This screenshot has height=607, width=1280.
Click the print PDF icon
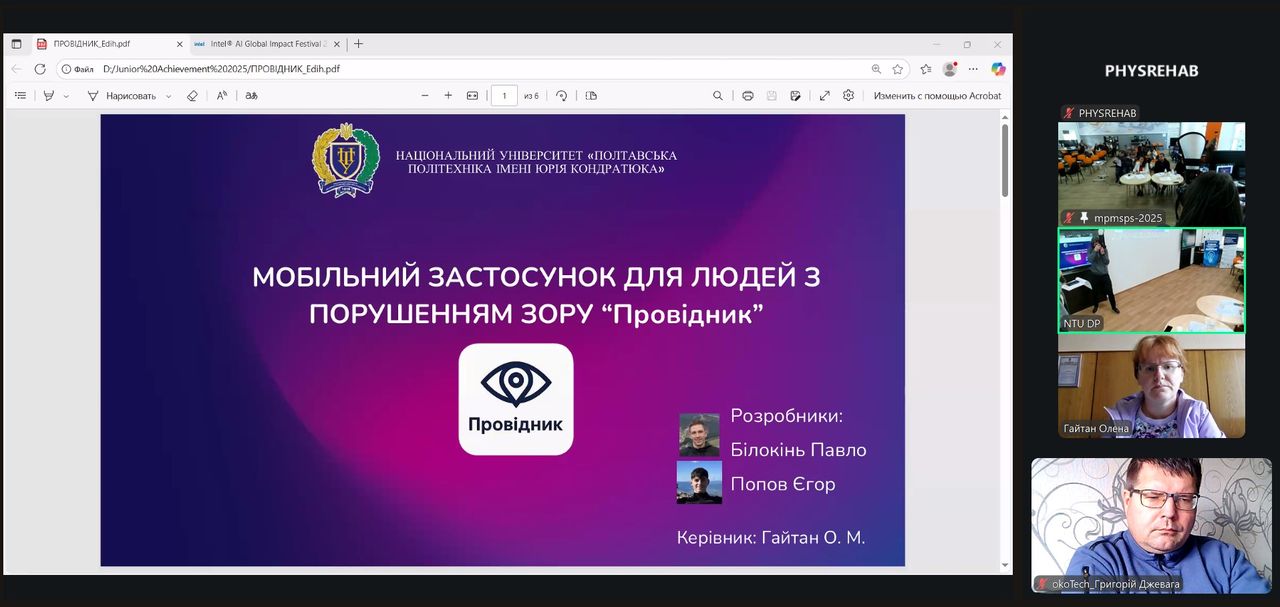click(x=747, y=96)
